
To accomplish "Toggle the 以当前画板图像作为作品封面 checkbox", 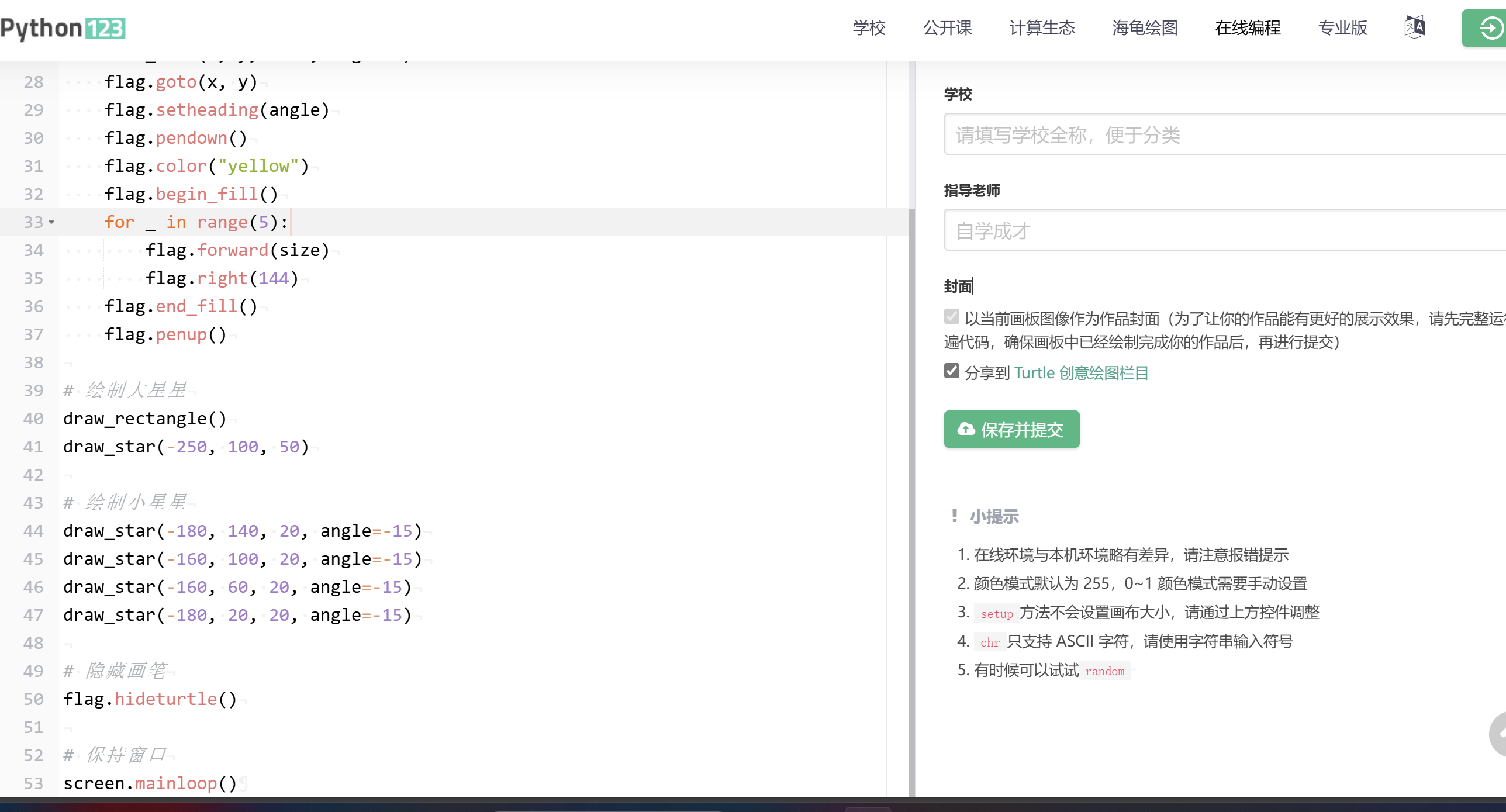I will (951, 317).
